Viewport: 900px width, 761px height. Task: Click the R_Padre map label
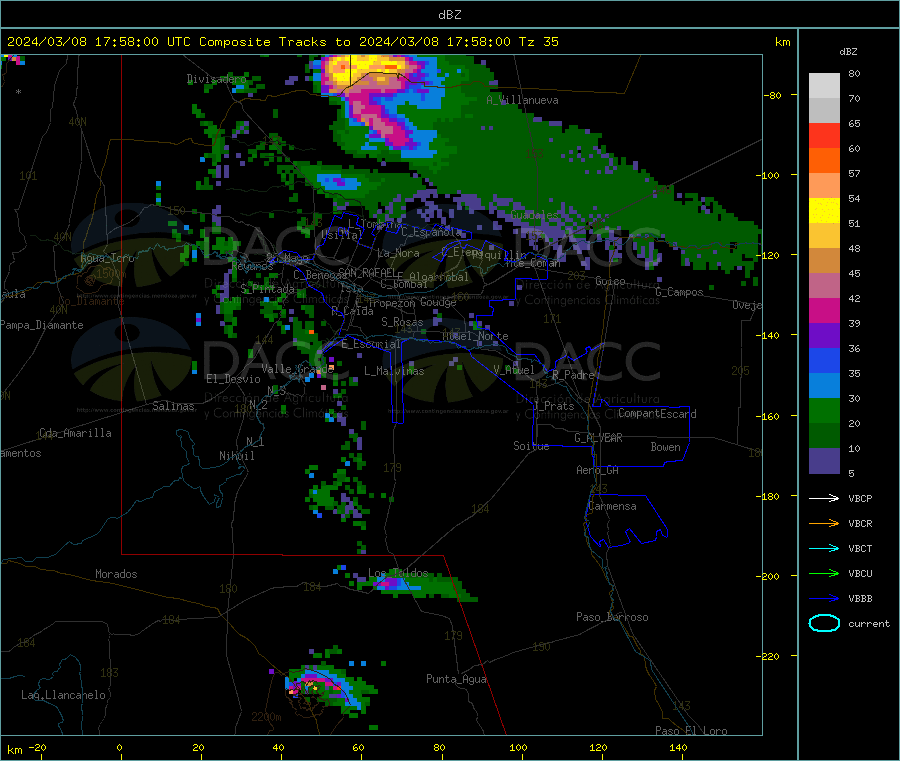573,375
